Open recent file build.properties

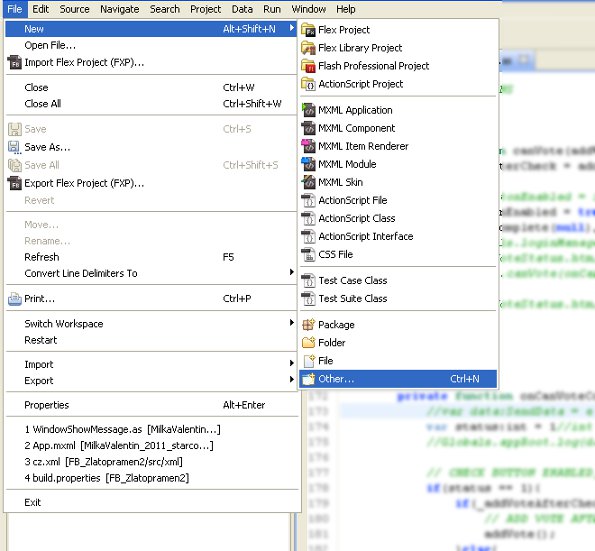151,478
